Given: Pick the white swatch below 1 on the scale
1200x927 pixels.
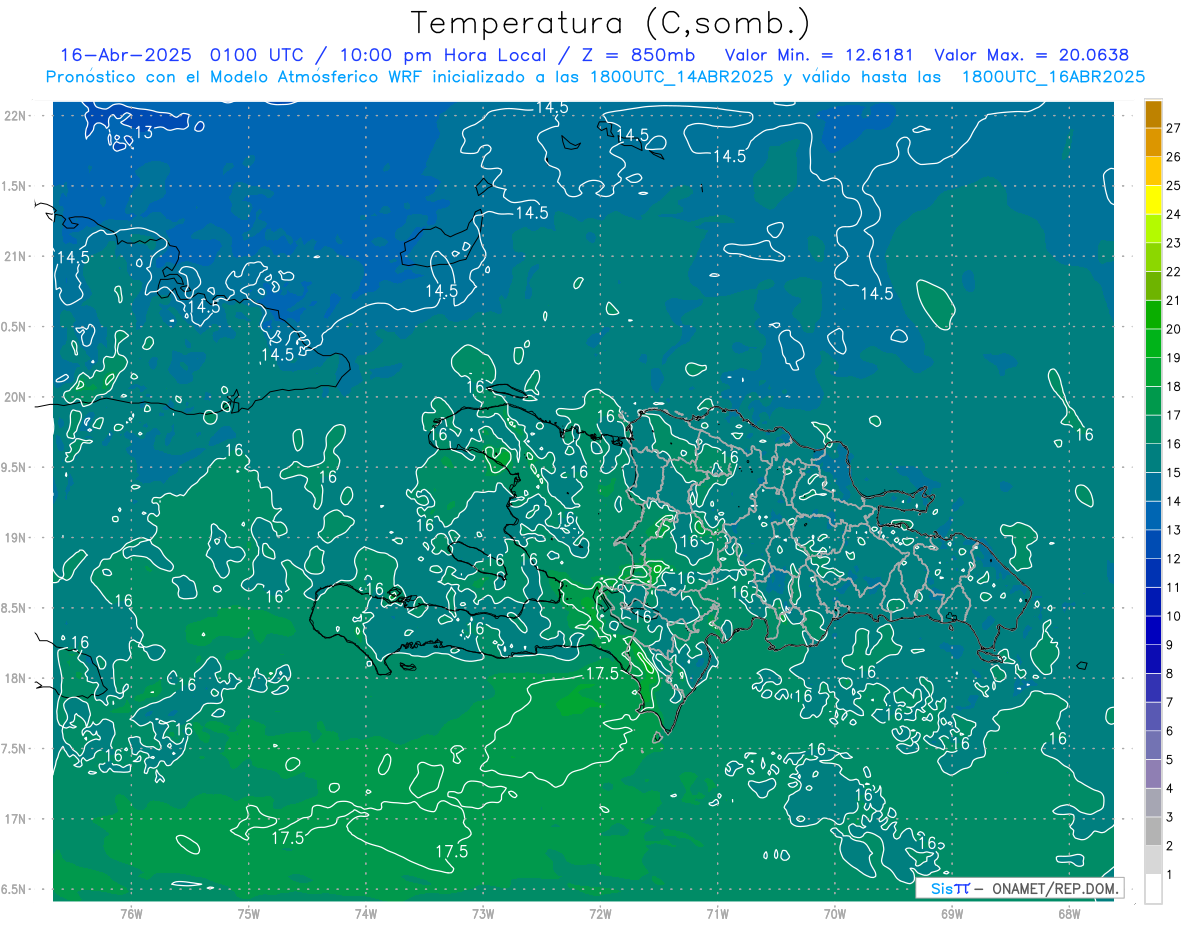Looking at the screenshot, I should pyautogui.click(x=1153, y=889).
